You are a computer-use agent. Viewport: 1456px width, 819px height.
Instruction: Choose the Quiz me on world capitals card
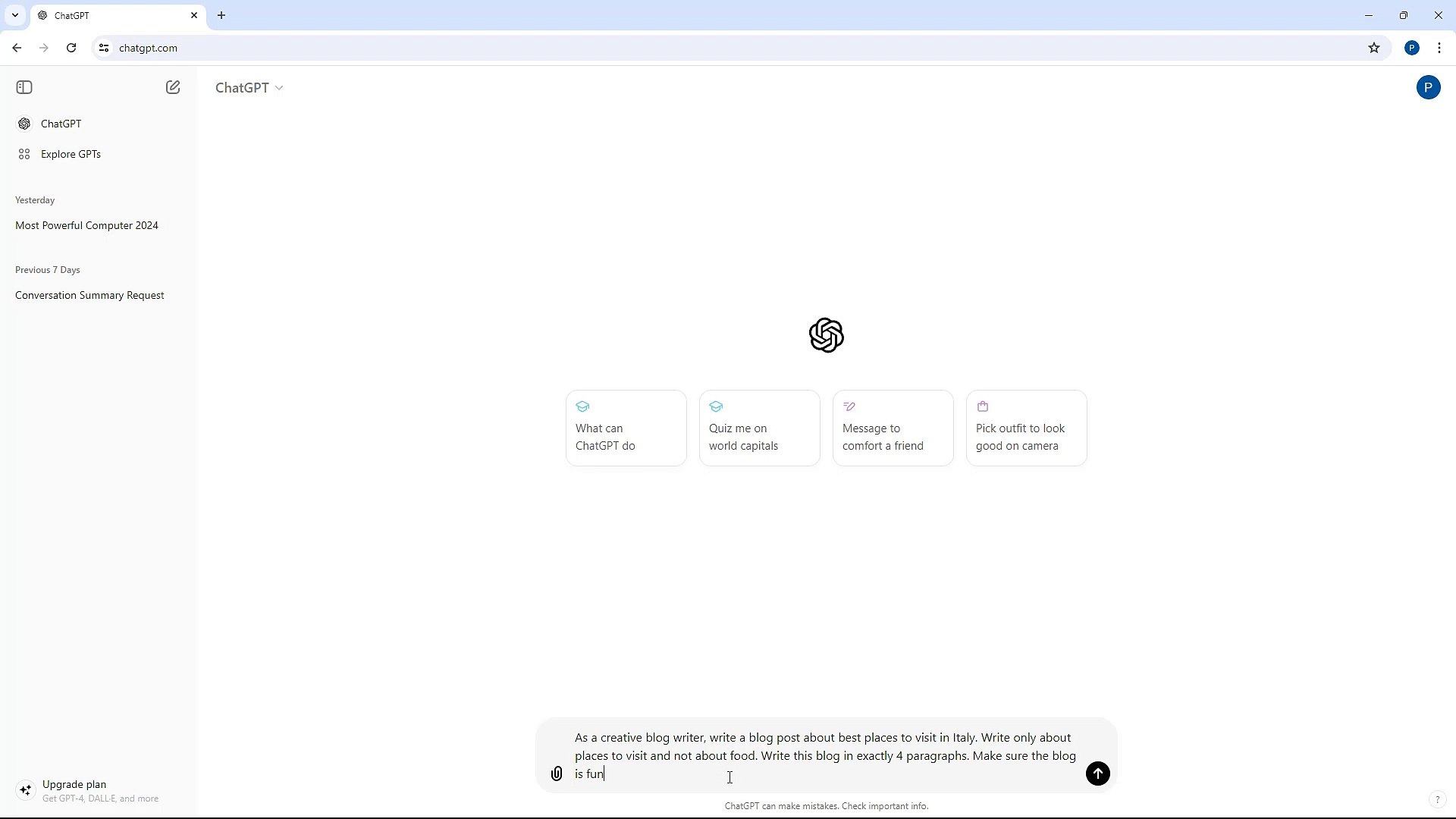click(x=759, y=428)
